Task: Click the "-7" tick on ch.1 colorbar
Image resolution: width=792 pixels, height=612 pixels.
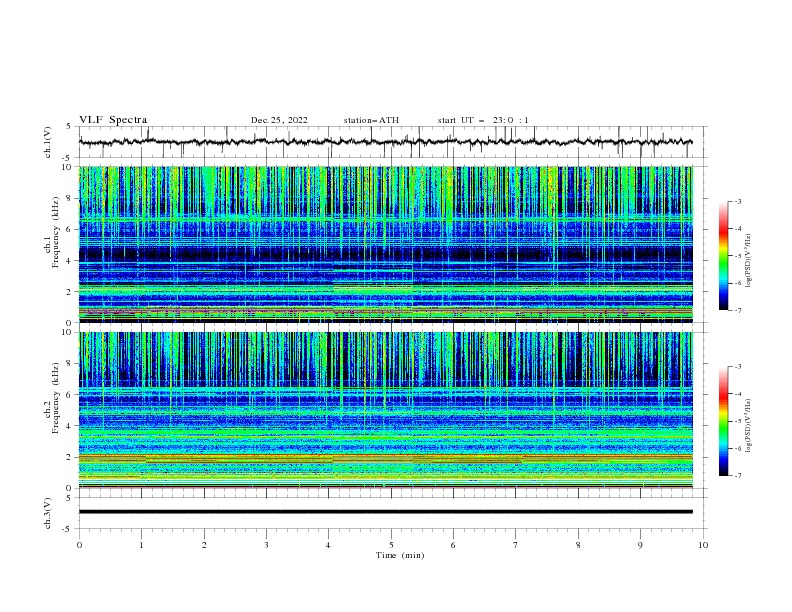Action: 737,310
